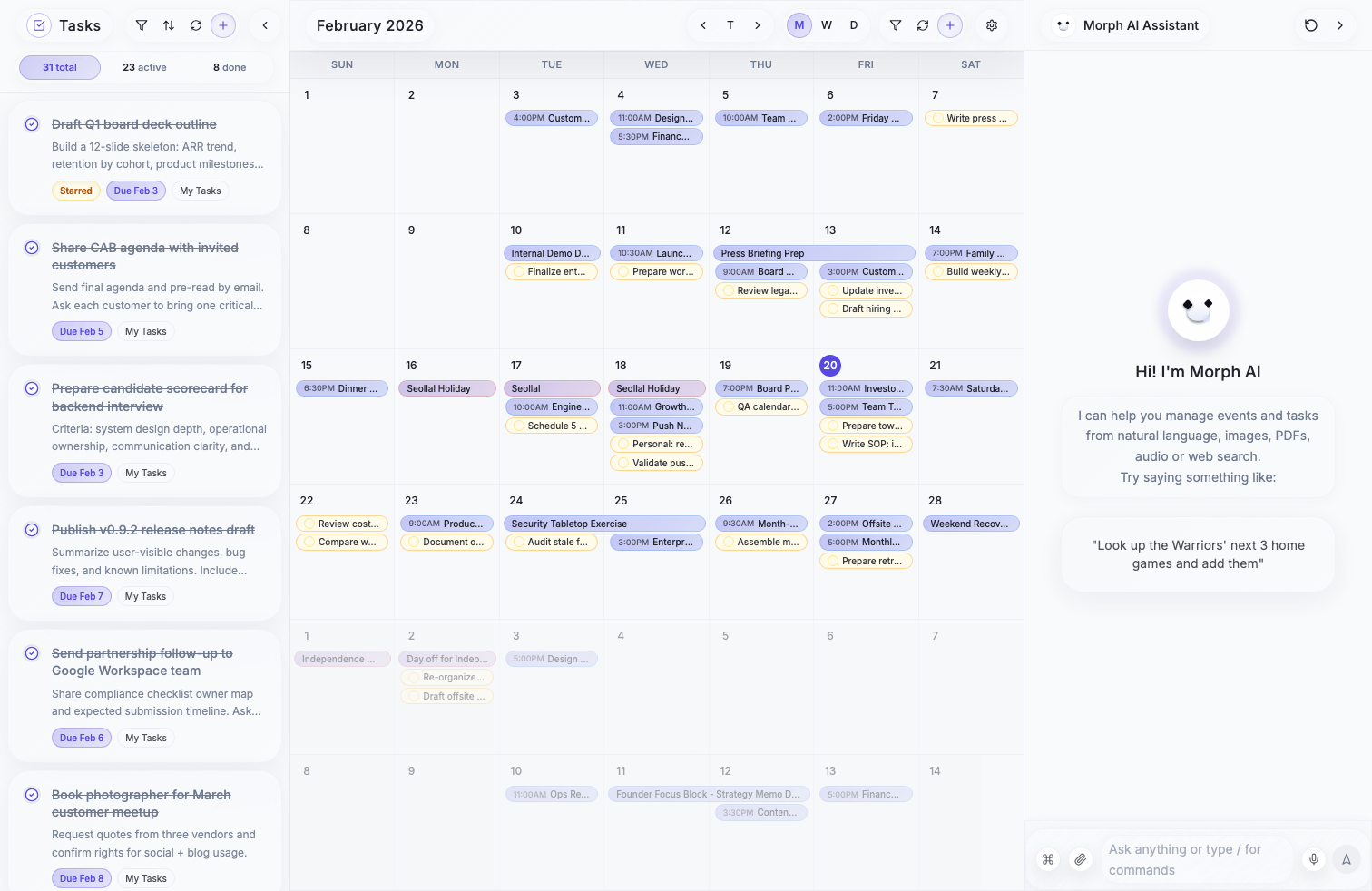Show only active tasks
The image size is (1372, 891).
click(143, 67)
